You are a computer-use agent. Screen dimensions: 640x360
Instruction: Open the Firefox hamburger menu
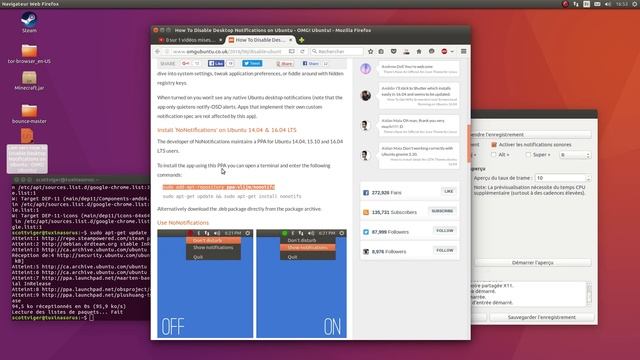464,51
